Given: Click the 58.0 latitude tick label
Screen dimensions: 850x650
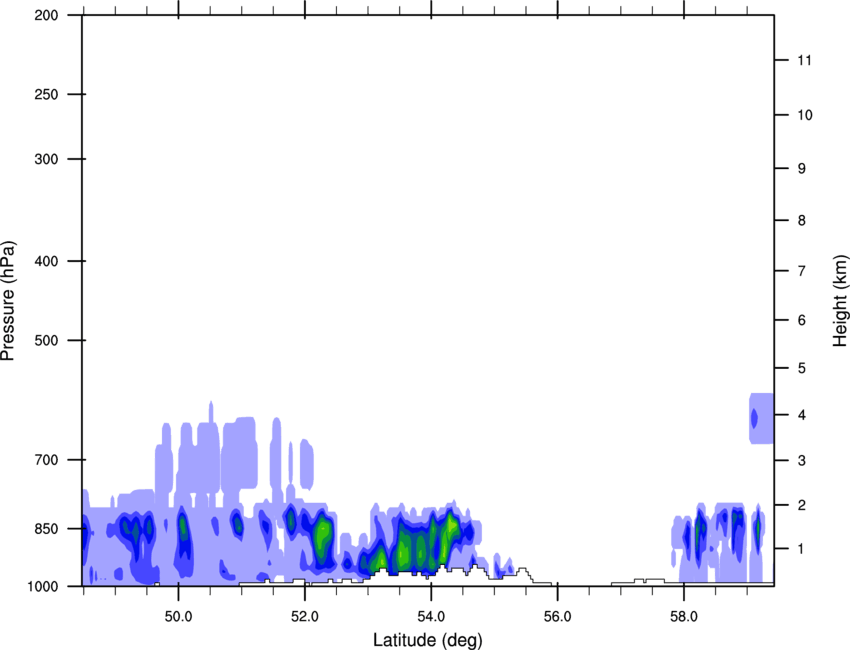Looking at the screenshot, I should (684, 617).
